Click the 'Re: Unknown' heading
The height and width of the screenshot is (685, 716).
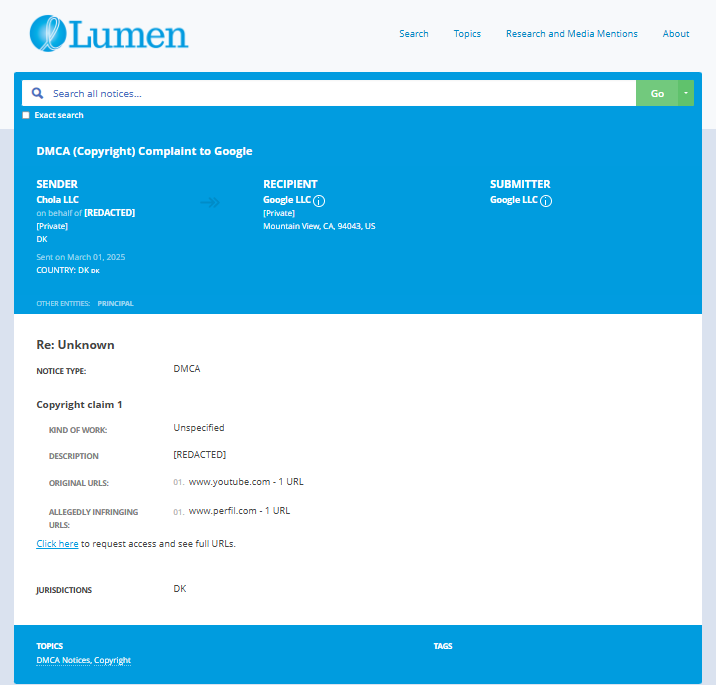[x=75, y=345]
